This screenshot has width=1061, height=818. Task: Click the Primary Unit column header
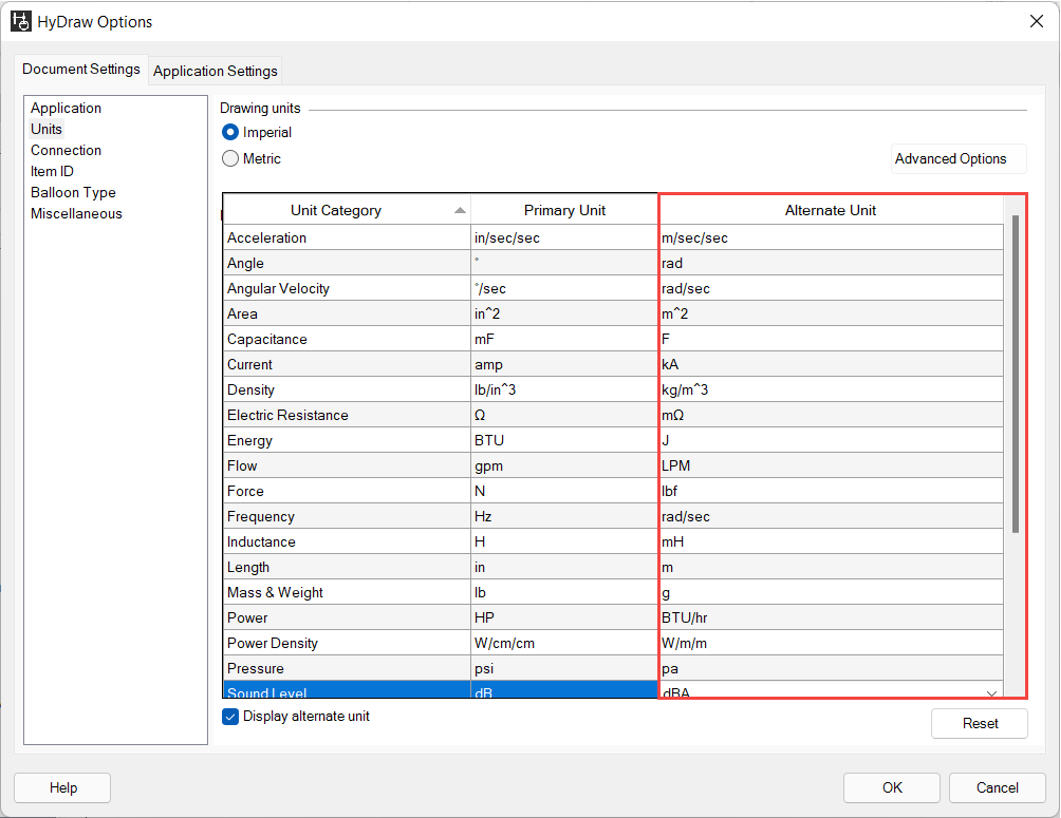(564, 210)
